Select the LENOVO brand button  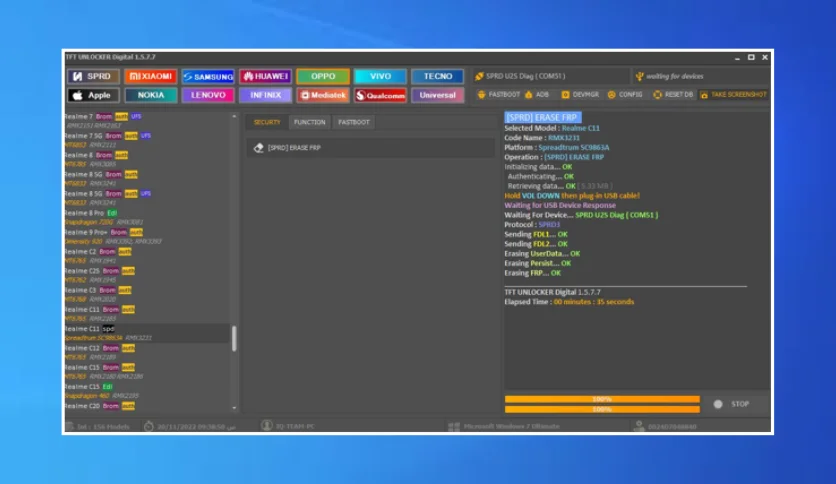208,95
